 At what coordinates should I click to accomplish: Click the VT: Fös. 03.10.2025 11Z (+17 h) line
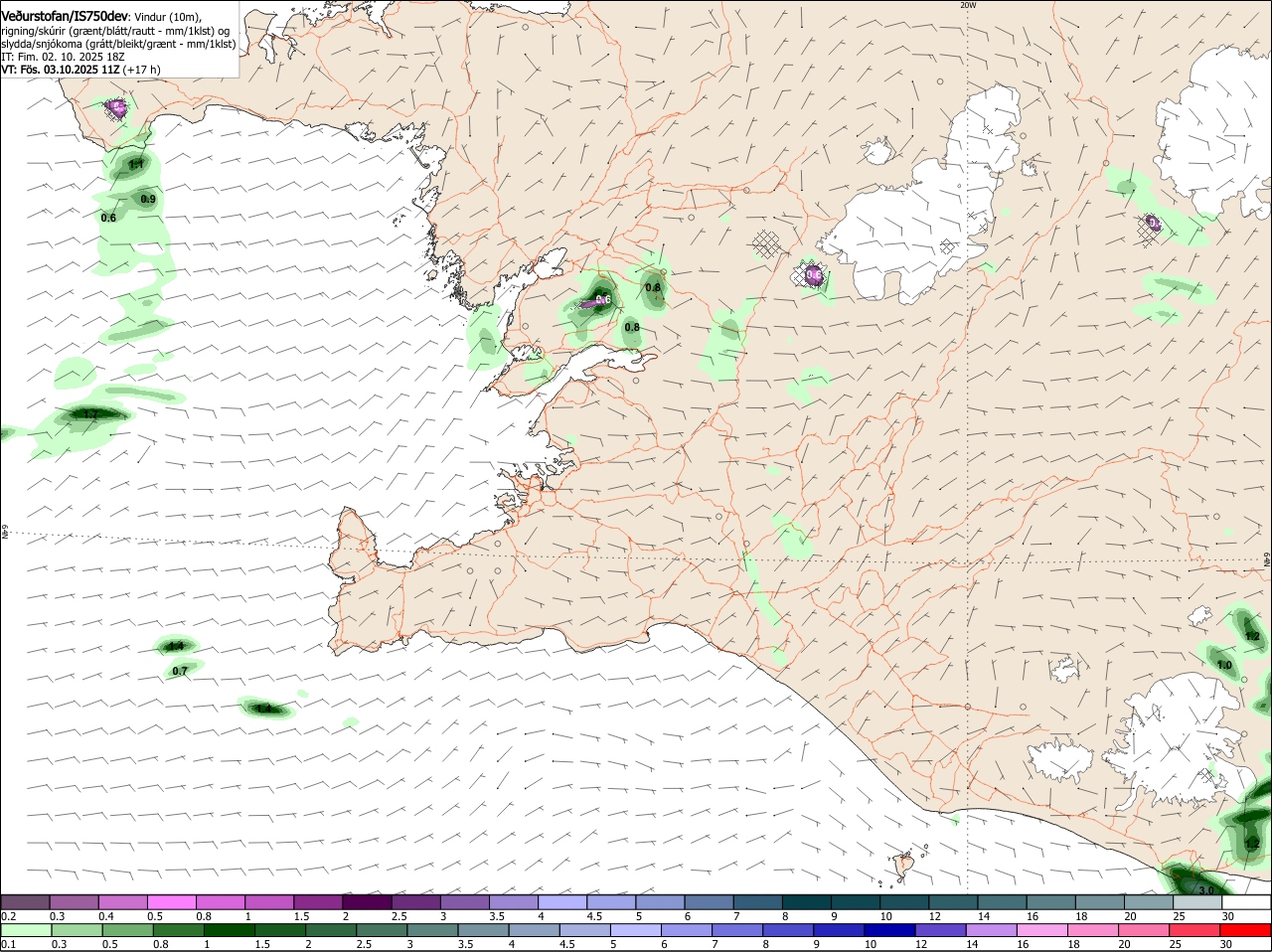pyautogui.click(x=80, y=70)
